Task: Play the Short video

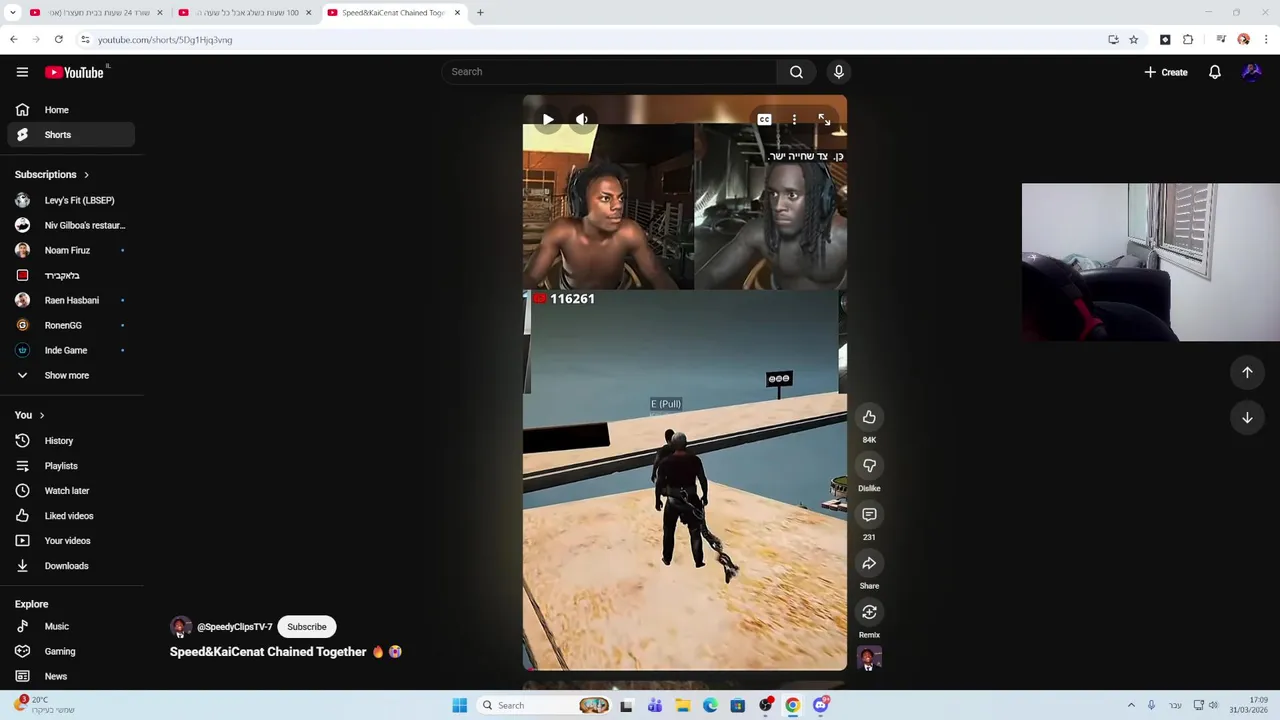Action: point(548,119)
